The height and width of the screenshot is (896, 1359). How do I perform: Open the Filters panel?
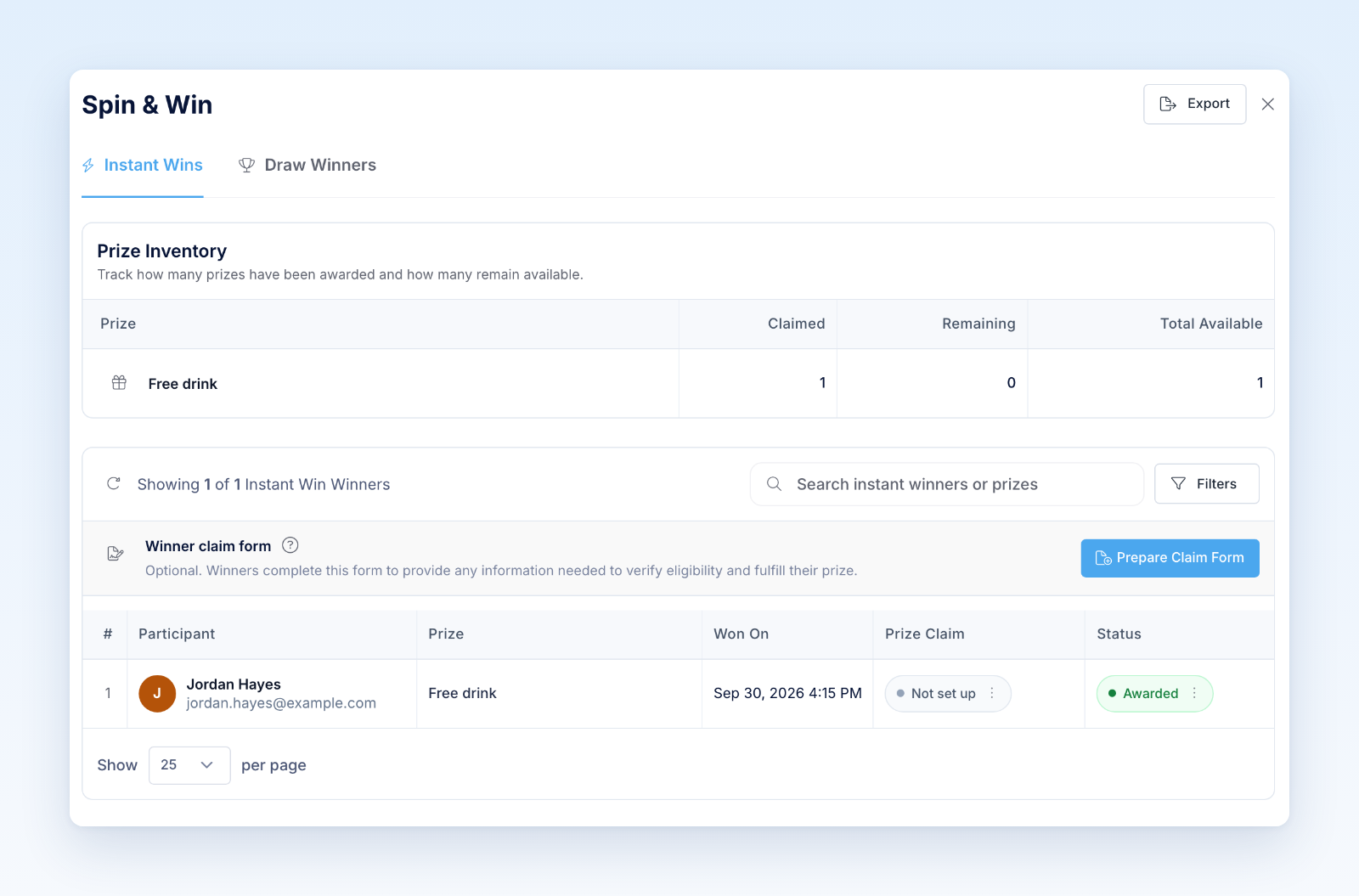click(1206, 483)
